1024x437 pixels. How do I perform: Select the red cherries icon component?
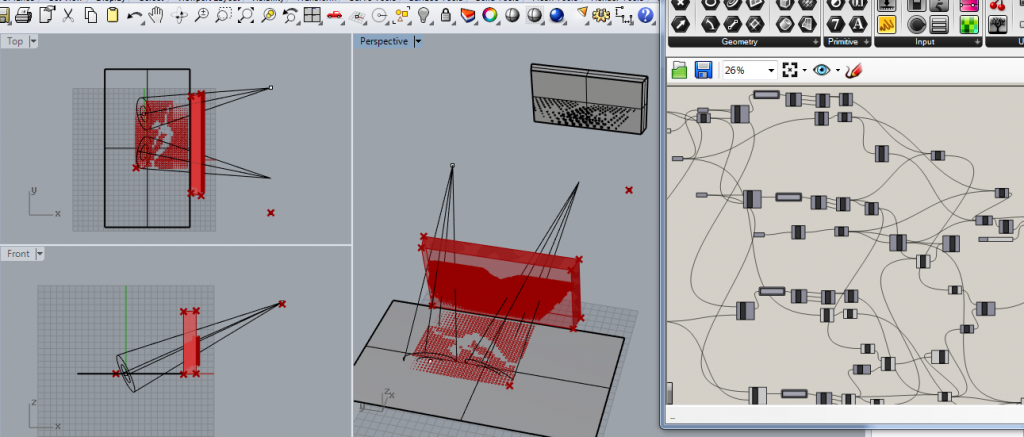point(997,5)
